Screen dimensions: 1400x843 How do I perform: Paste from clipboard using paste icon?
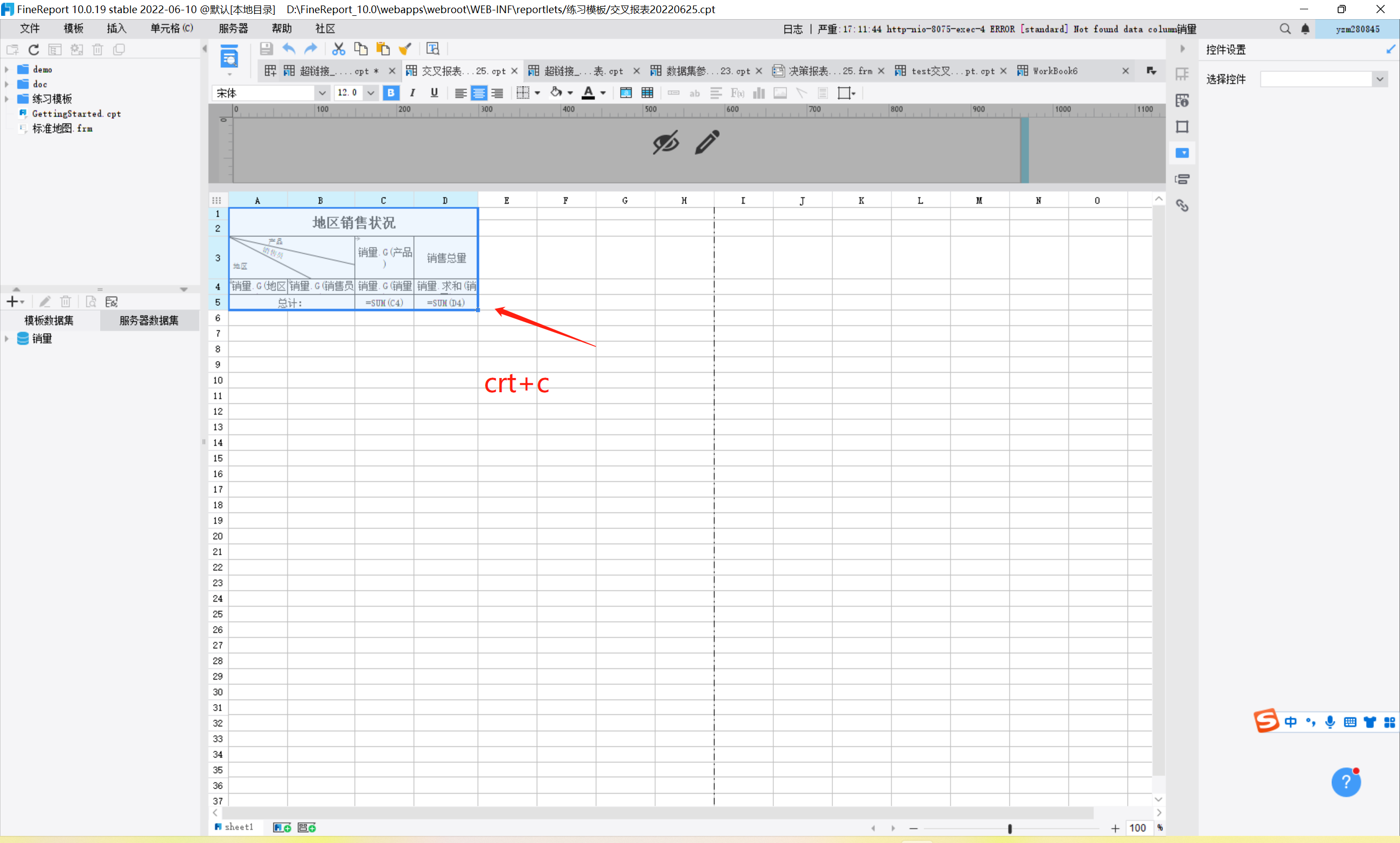tap(383, 49)
